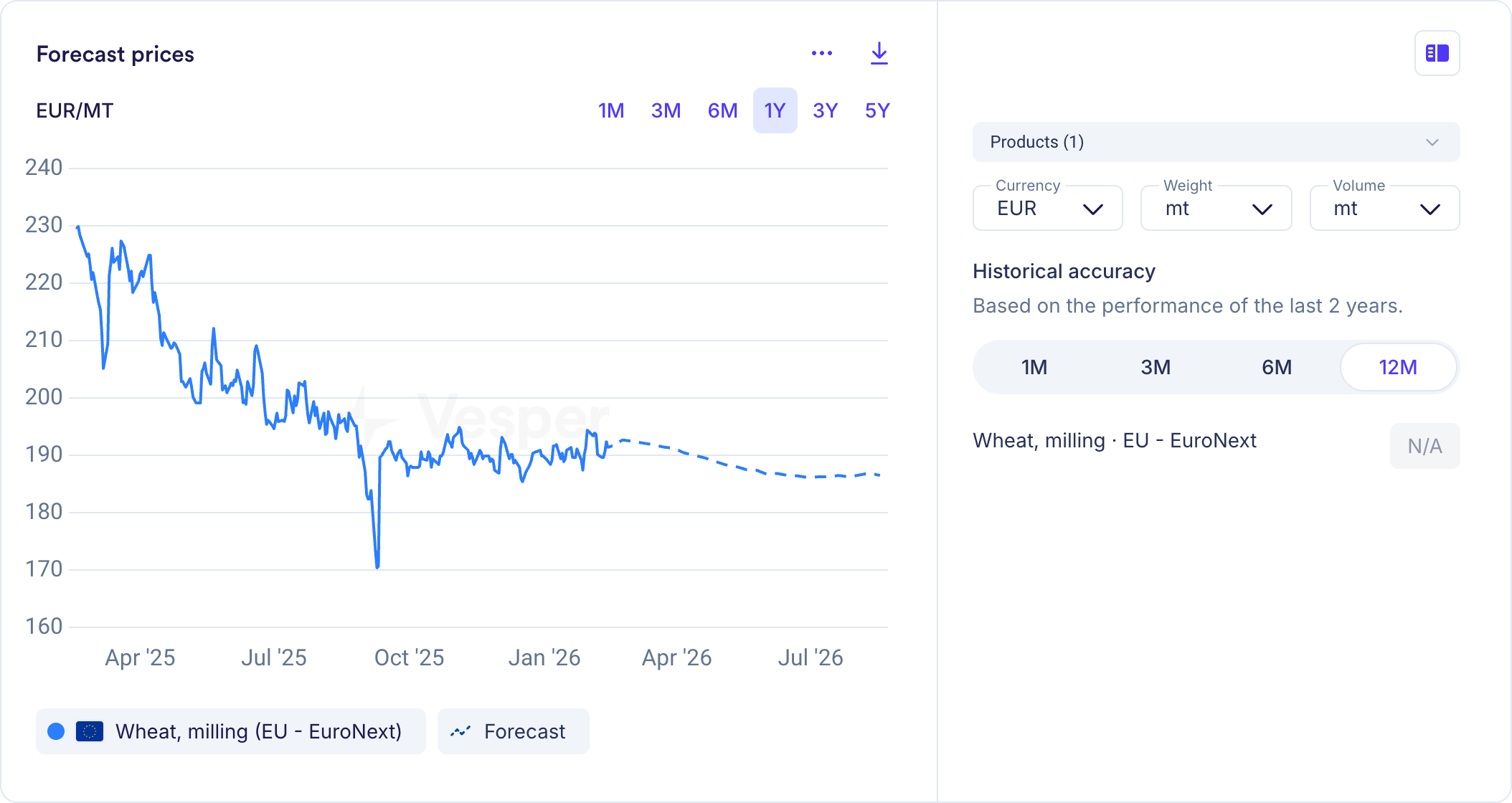The width and height of the screenshot is (1512, 803).
Task: Click the download chart icon
Action: 879,53
